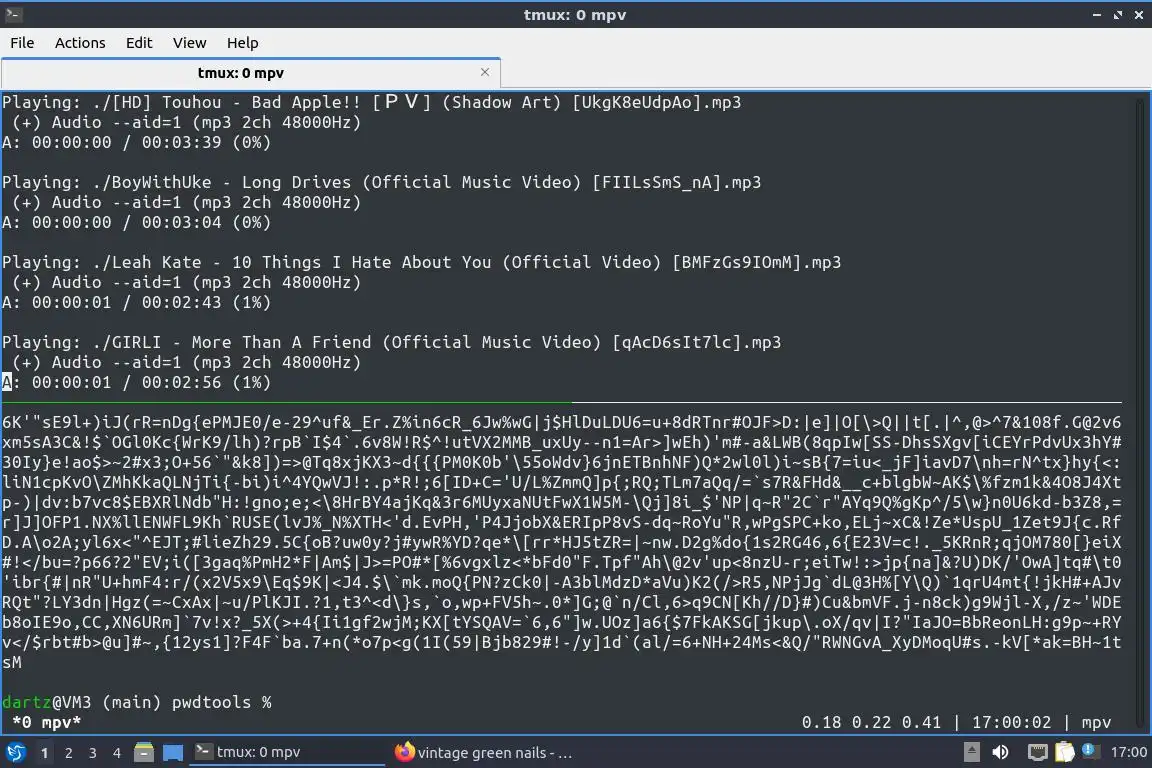The height and width of the screenshot is (768, 1152).
Task: Open the Edit menu
Action: point(139,43)
